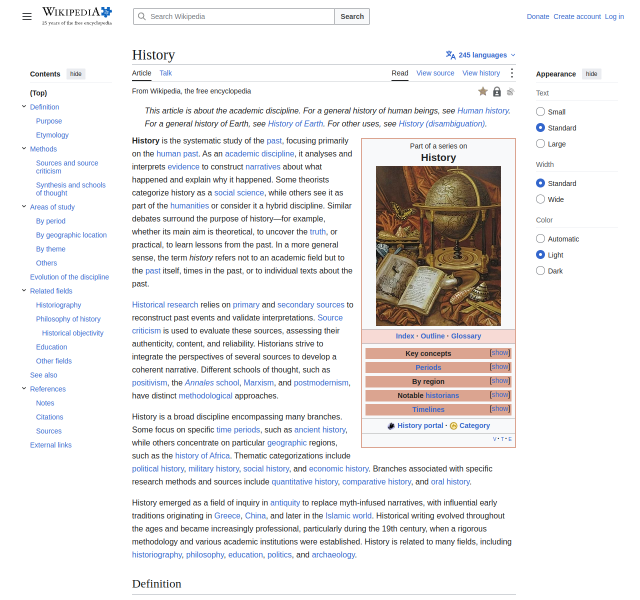This screenshot has width=640, height=600.
Task: Open the Annales school link
Action: [212, 383]
